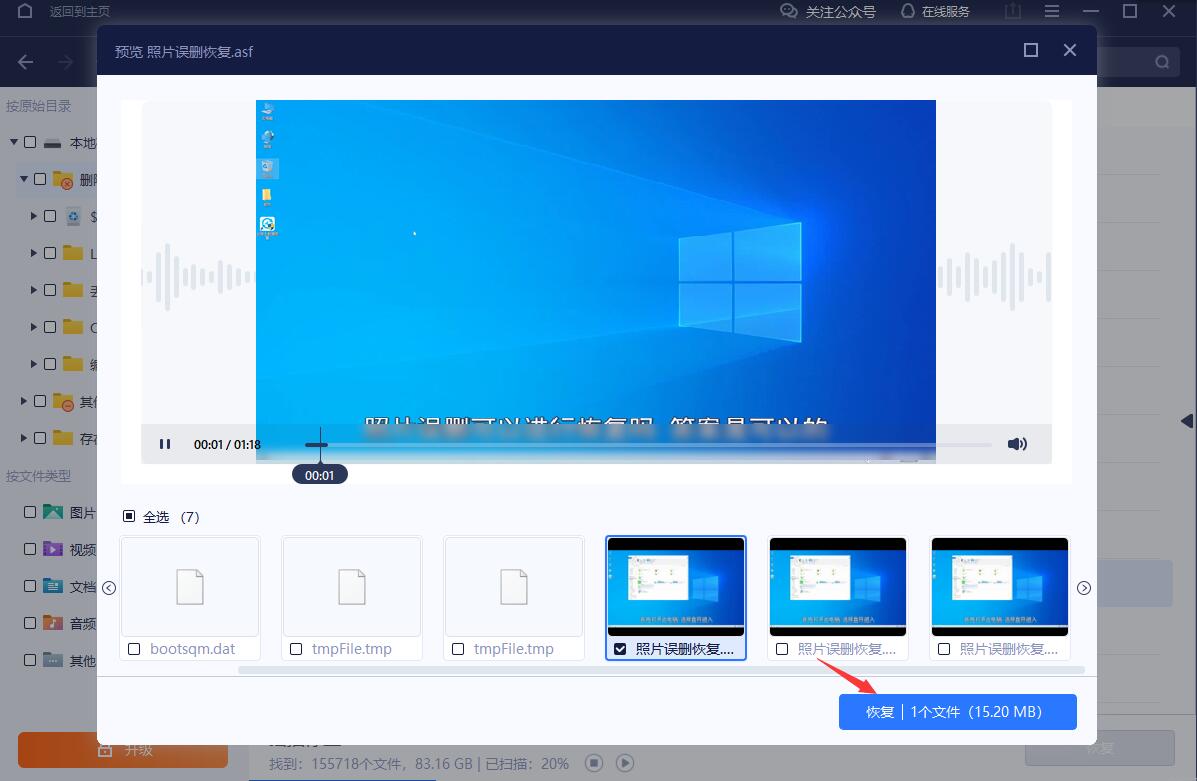Go to previous thumbnails with left arrow
Screen dimensions: 1197x781
(109, 588)
